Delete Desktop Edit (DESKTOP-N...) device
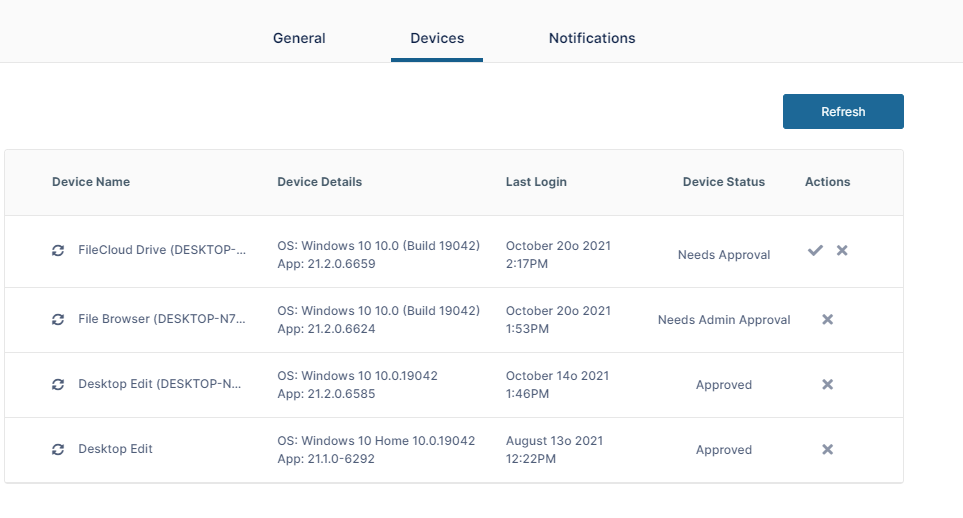The height and width of the screenshot is (518, 963). click(827, 385)
